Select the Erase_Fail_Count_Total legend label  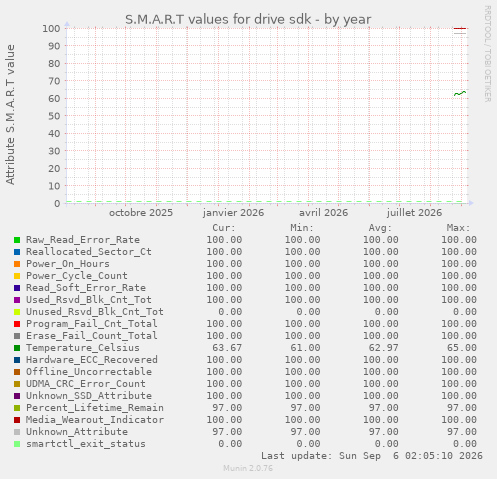92,336
